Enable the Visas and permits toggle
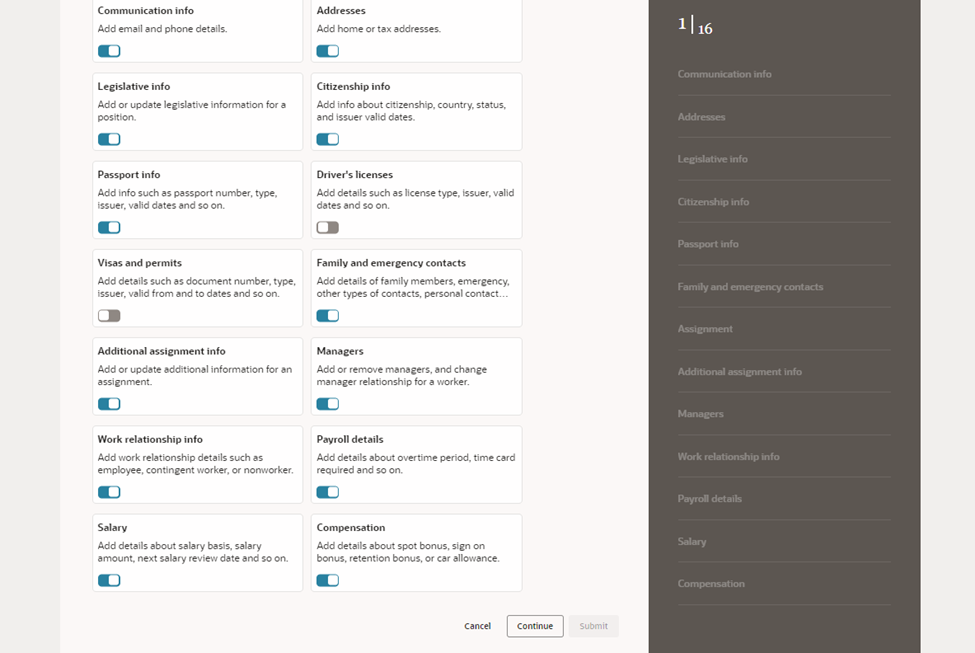 108,315
